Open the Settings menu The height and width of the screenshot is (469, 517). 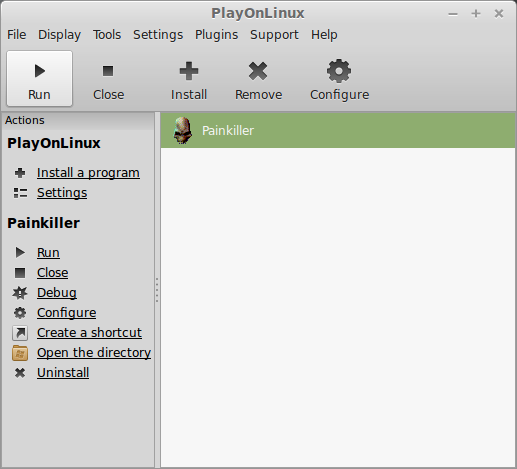coord(158,35)
